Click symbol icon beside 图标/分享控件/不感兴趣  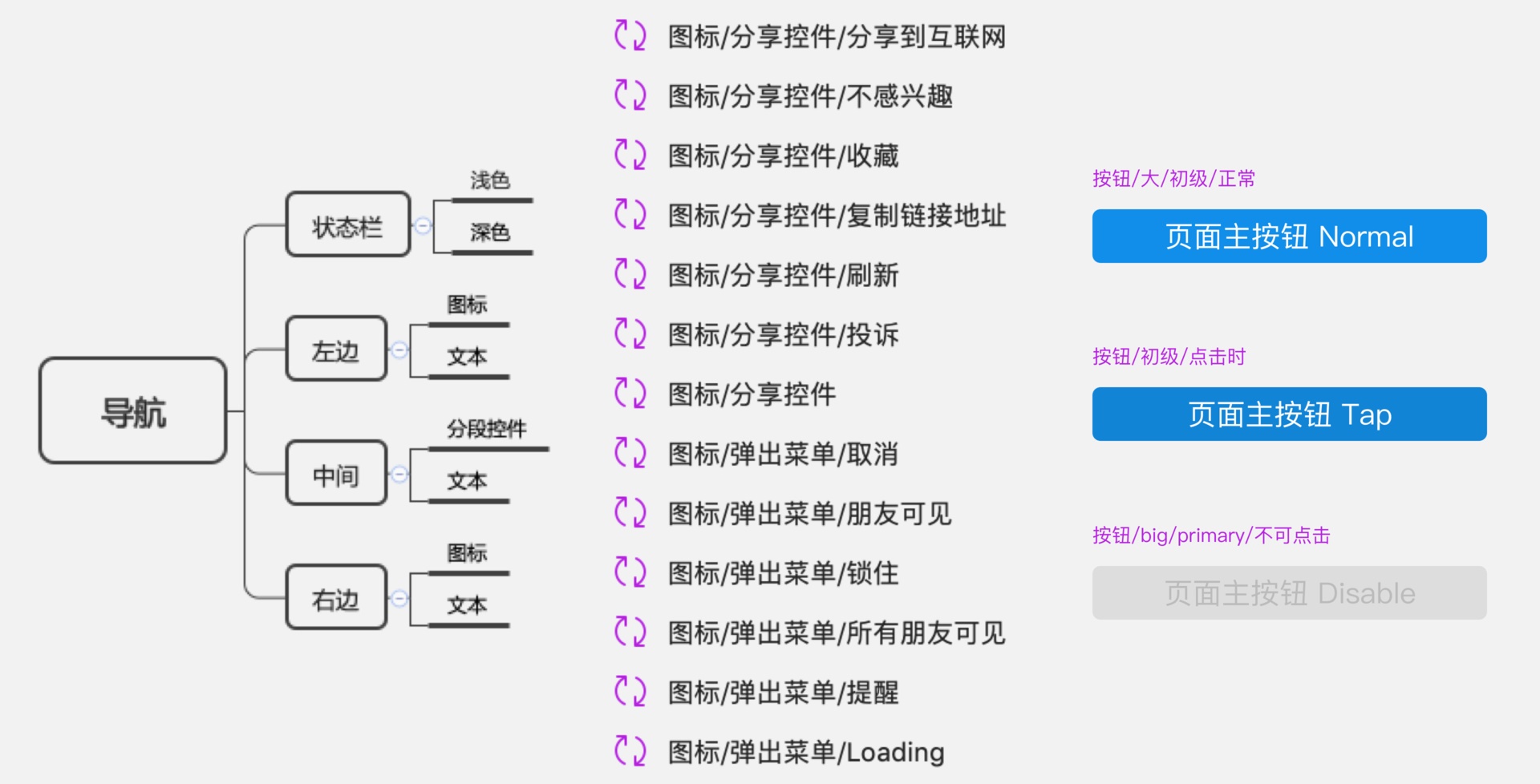click(x=630, y=95)
